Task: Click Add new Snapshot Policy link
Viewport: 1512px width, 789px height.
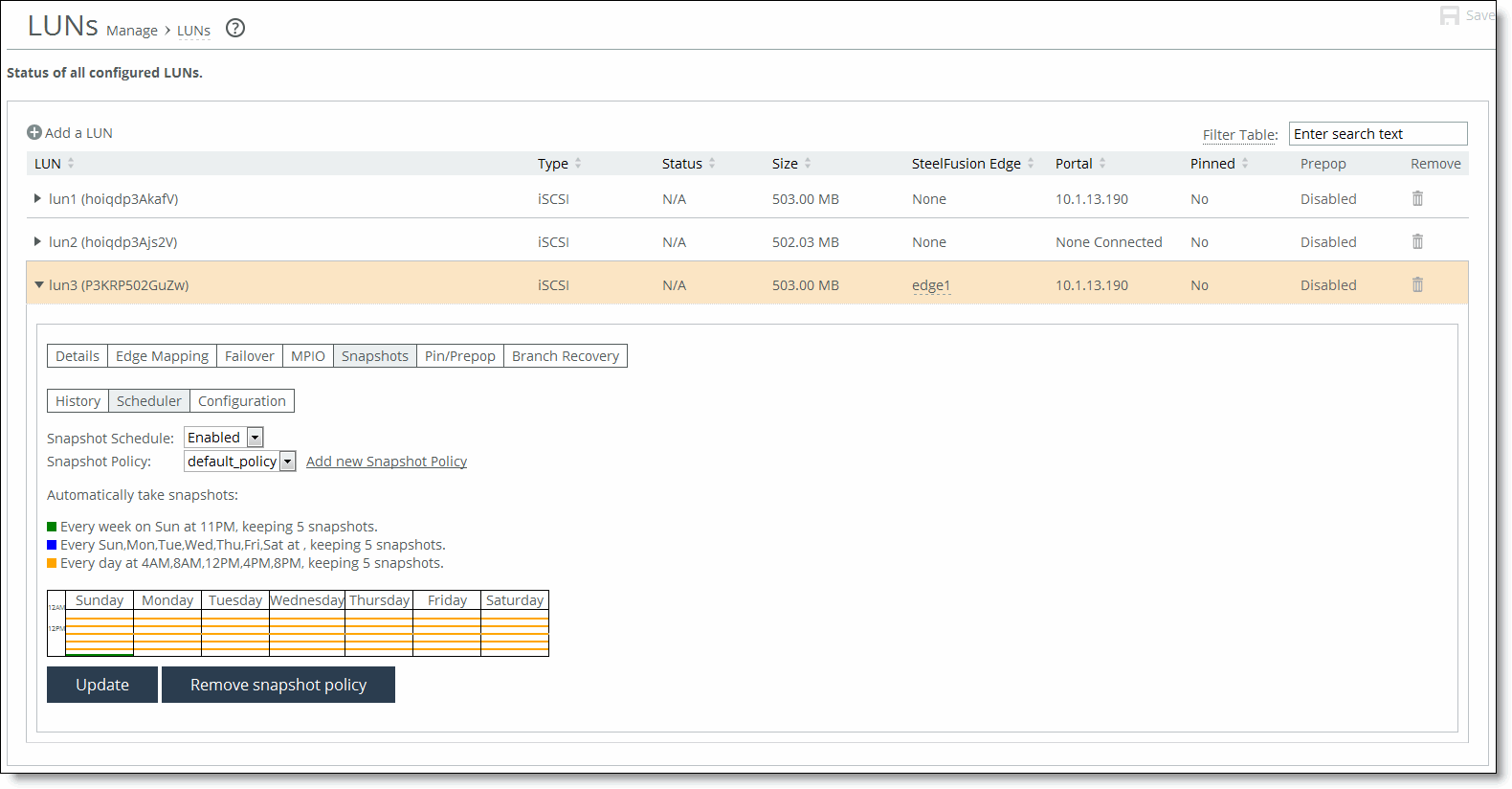Action: [387, 462]
